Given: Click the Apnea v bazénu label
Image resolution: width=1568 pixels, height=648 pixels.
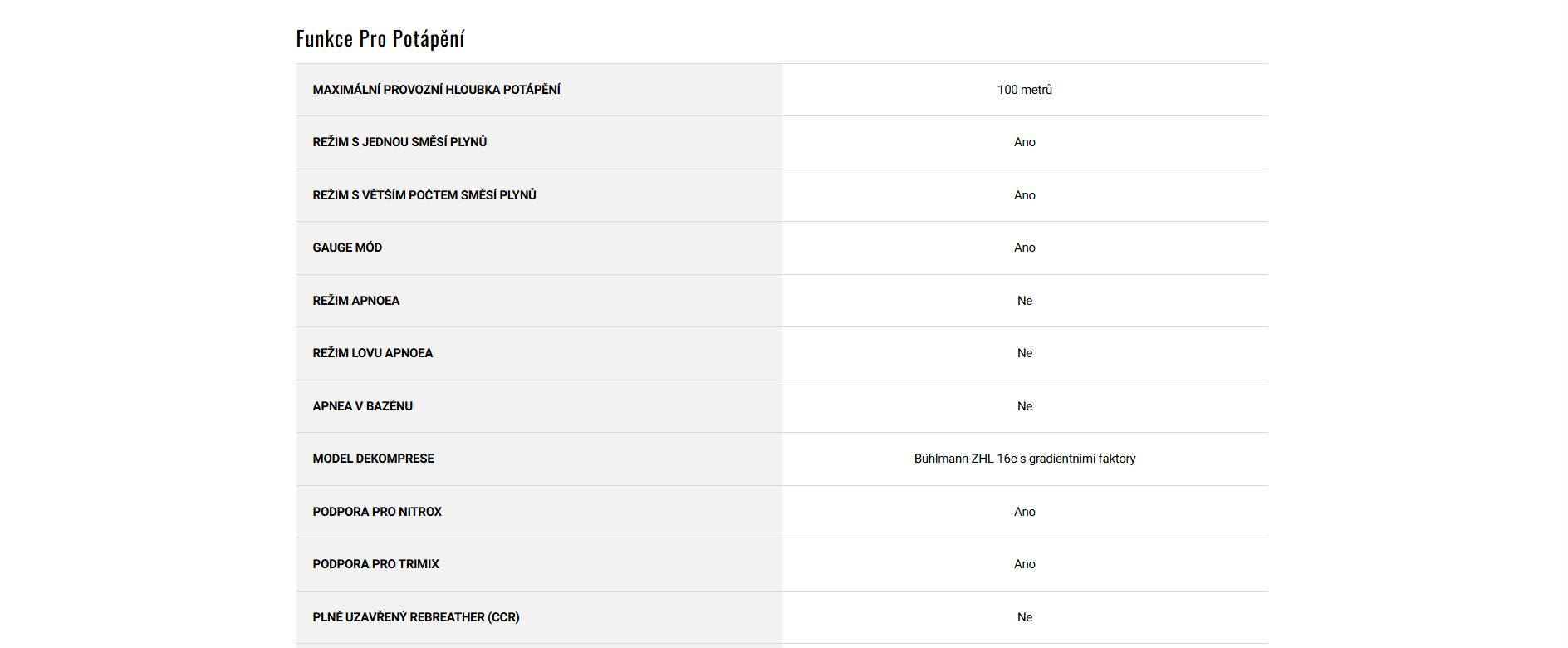Looking at the screenshot, I should [362, 406].
